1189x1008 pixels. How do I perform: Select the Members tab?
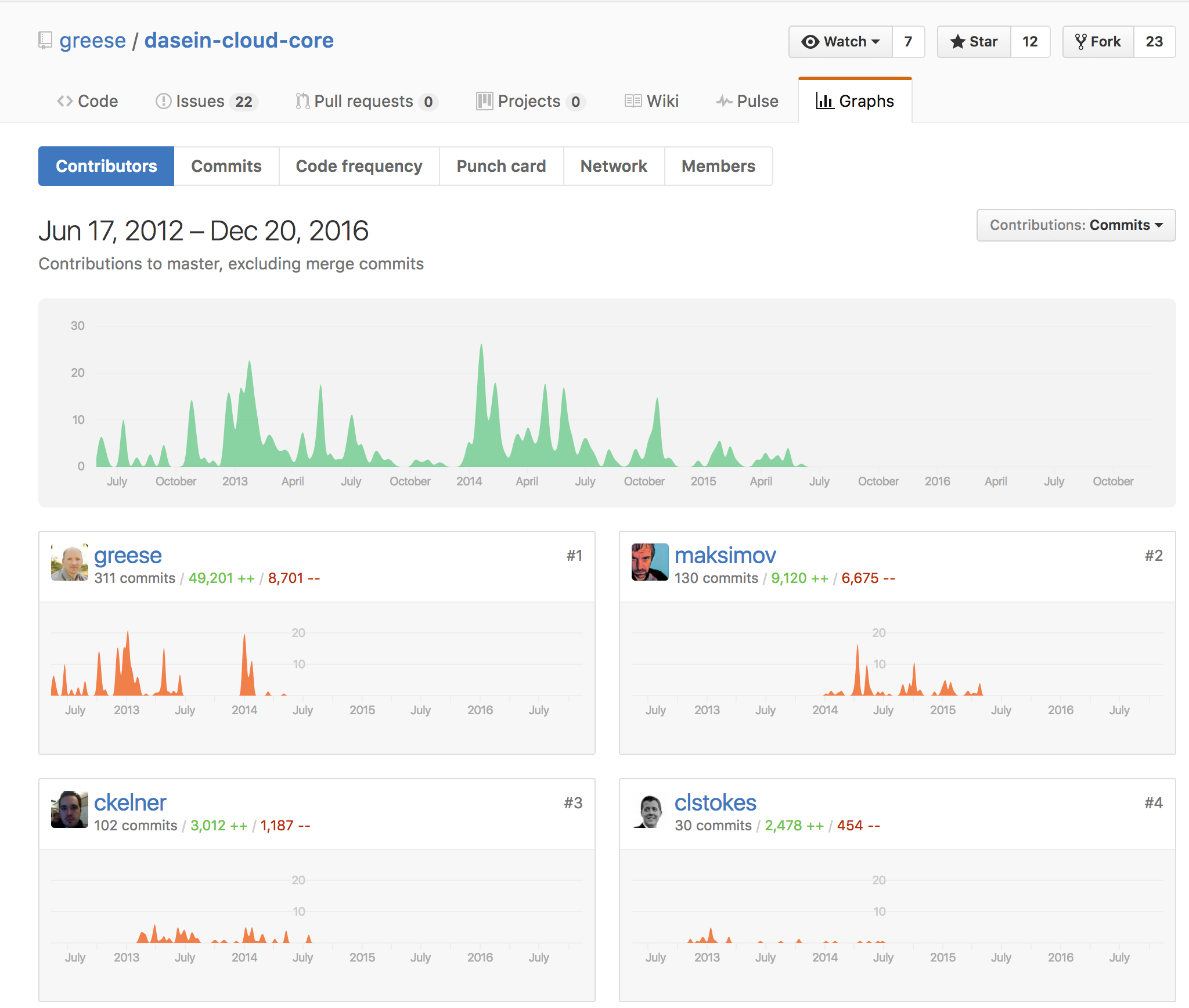pos(718,166)
